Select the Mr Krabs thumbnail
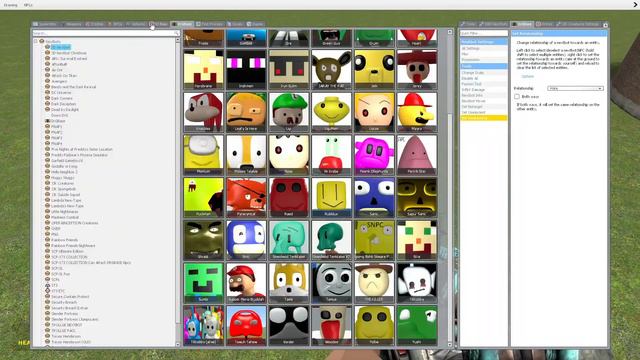The width and height of the screenshot is (640, 360). tap(331, 155)
